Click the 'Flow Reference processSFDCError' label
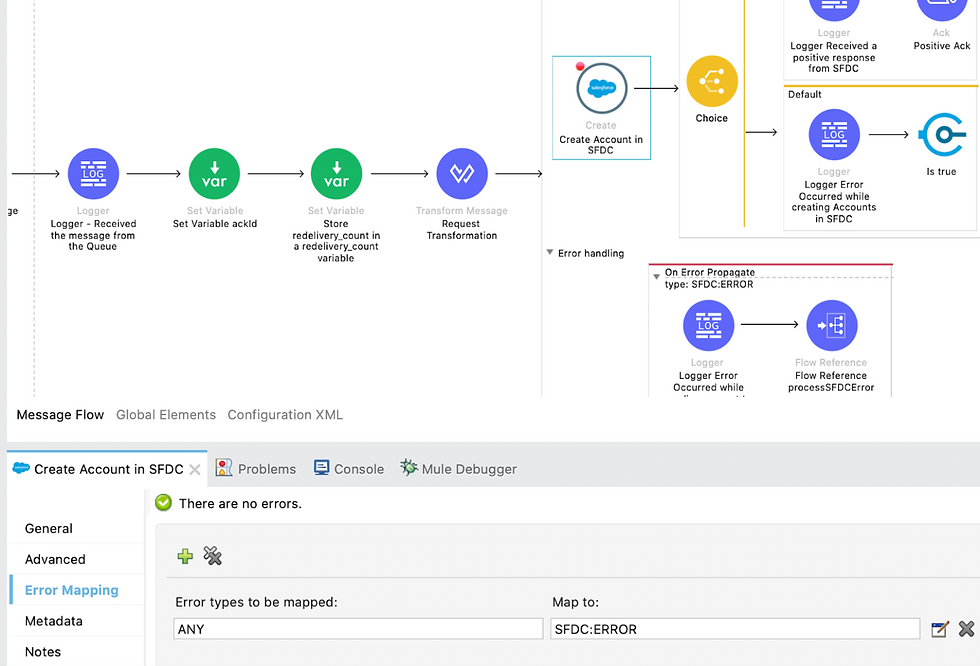This screenshot has height=666, width=980. 831,381
